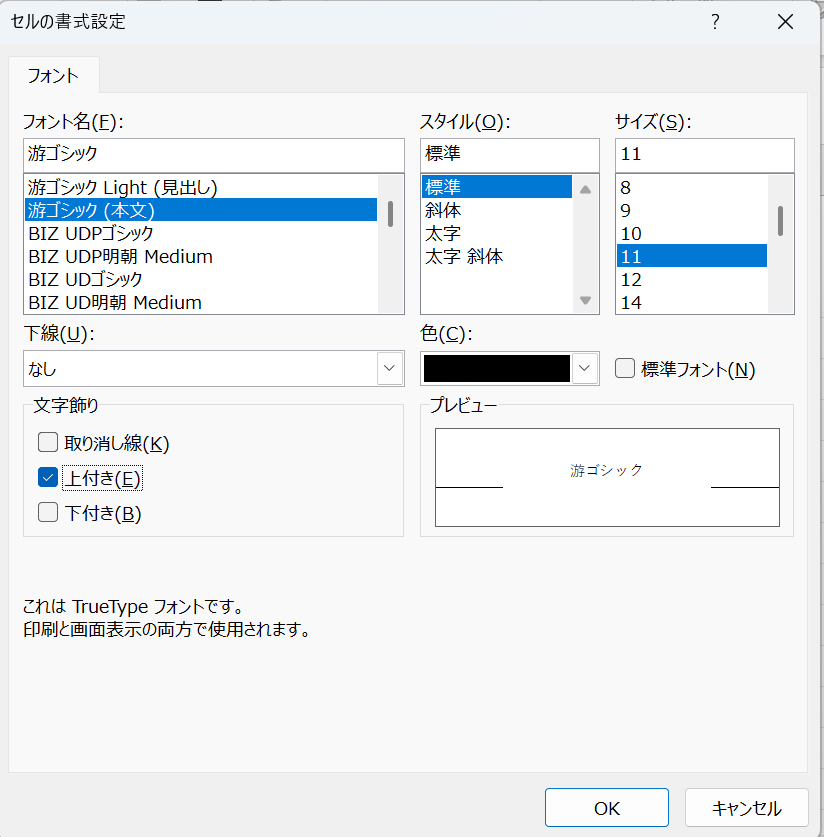Enable the 下付き subscript checkbox
This screenshot has height=837, width=824.
[x=48, y=513]
